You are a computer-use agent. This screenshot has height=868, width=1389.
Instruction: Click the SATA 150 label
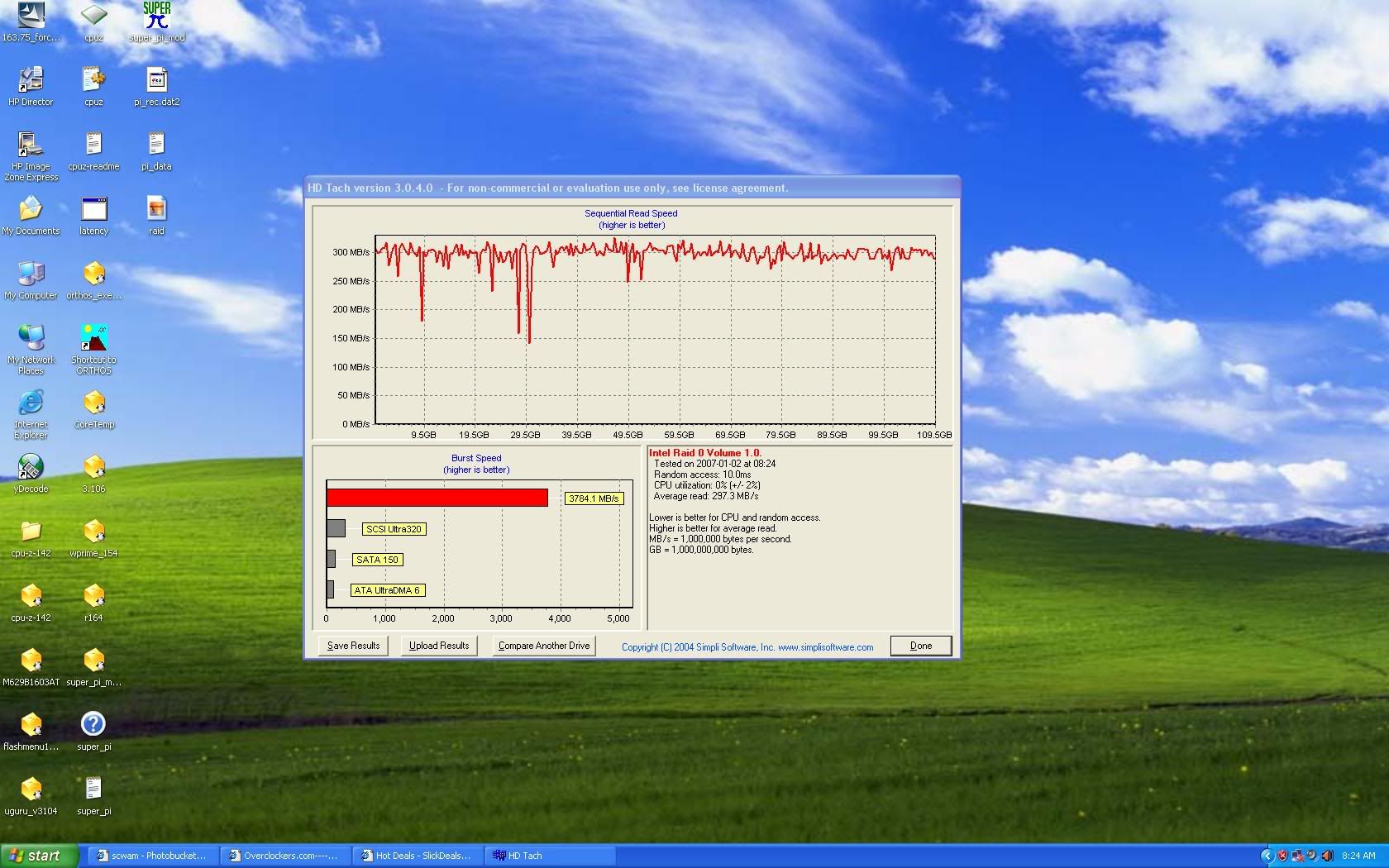tap(377, 560)
